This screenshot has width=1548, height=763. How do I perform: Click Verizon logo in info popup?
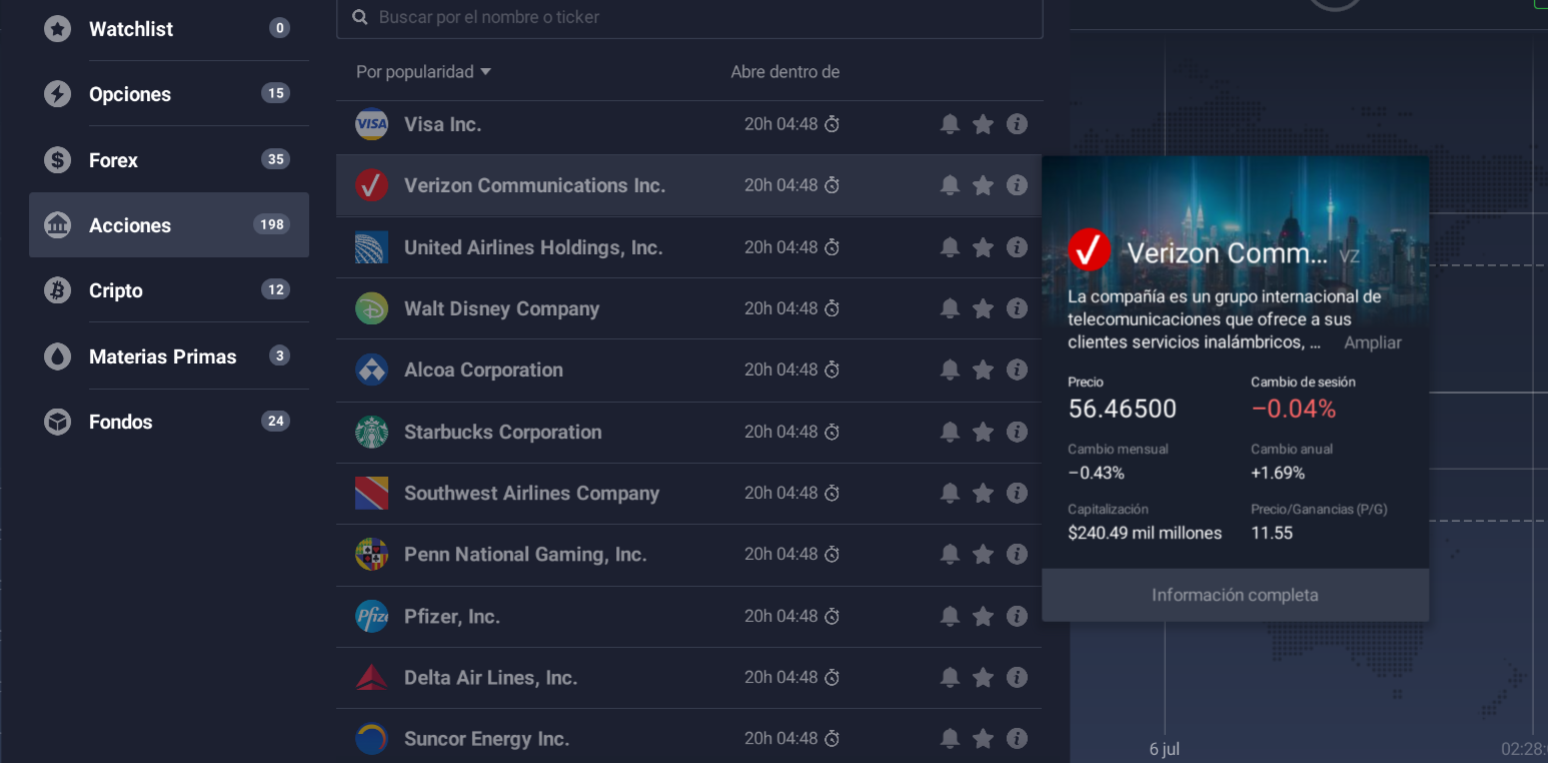click(1089, 250)
